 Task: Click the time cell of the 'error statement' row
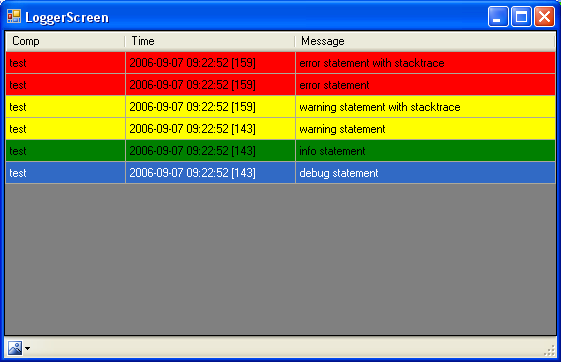[210, 85]
